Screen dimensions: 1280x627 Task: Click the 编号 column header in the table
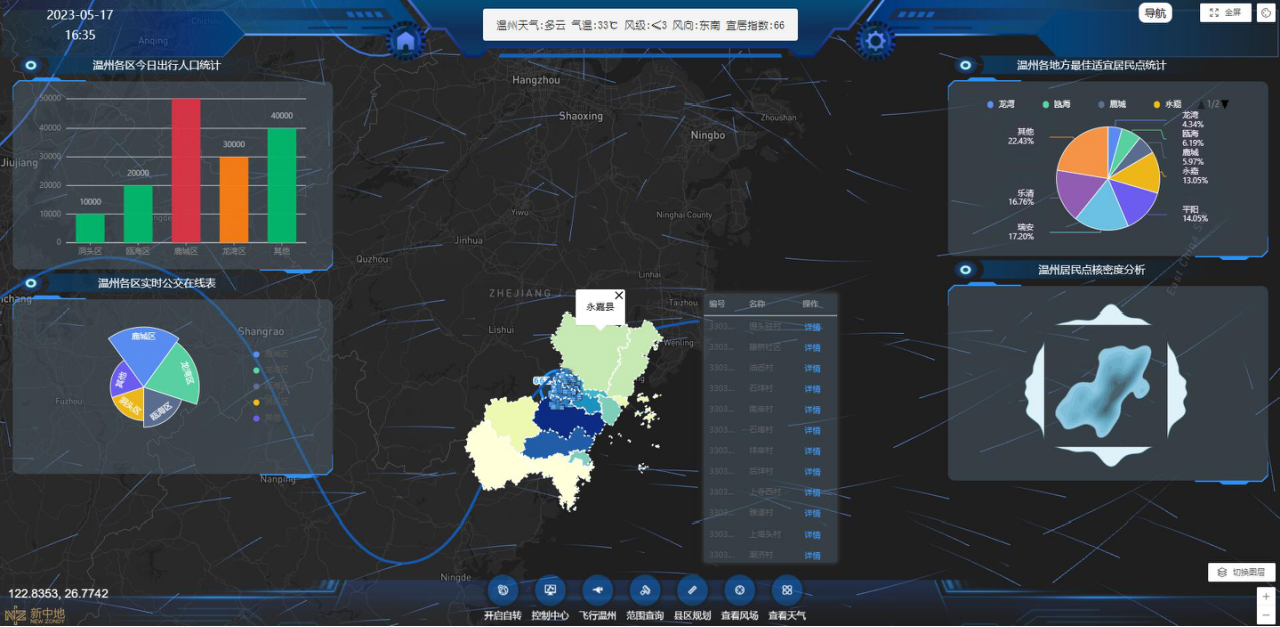(717, 304)
